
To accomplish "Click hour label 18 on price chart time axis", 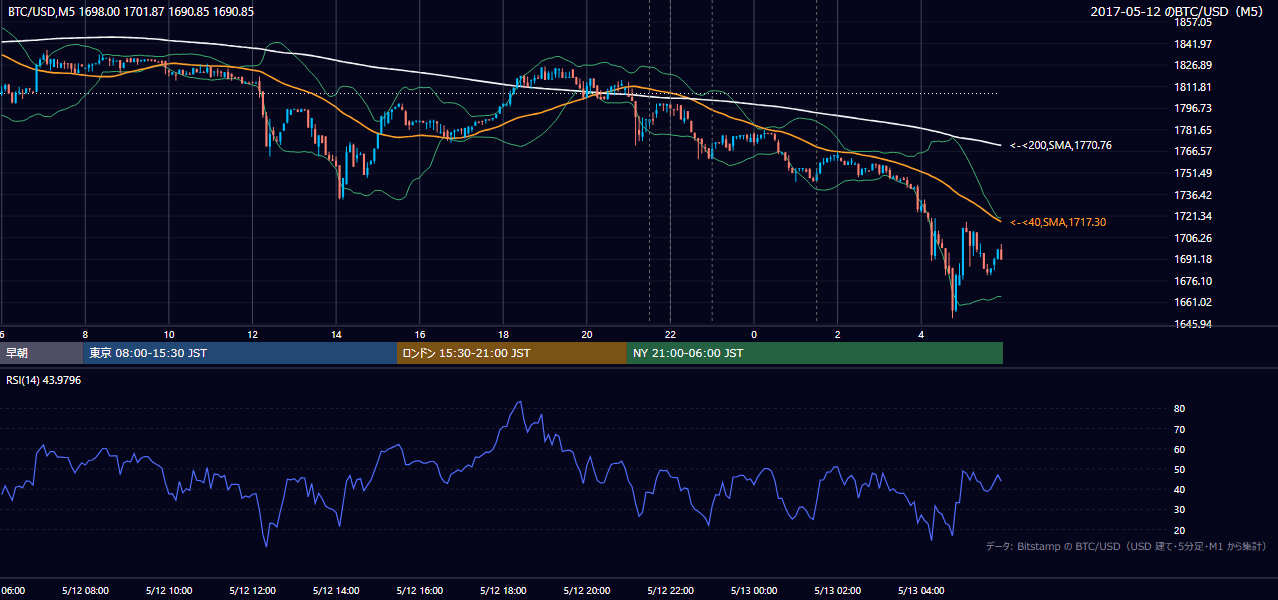I will [504, 334].
